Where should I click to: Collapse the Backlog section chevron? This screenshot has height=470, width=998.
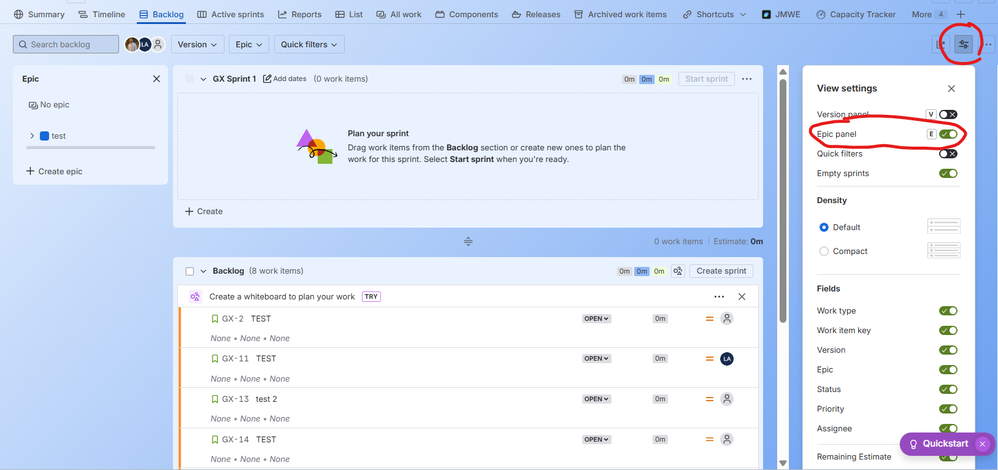point(204,271)
